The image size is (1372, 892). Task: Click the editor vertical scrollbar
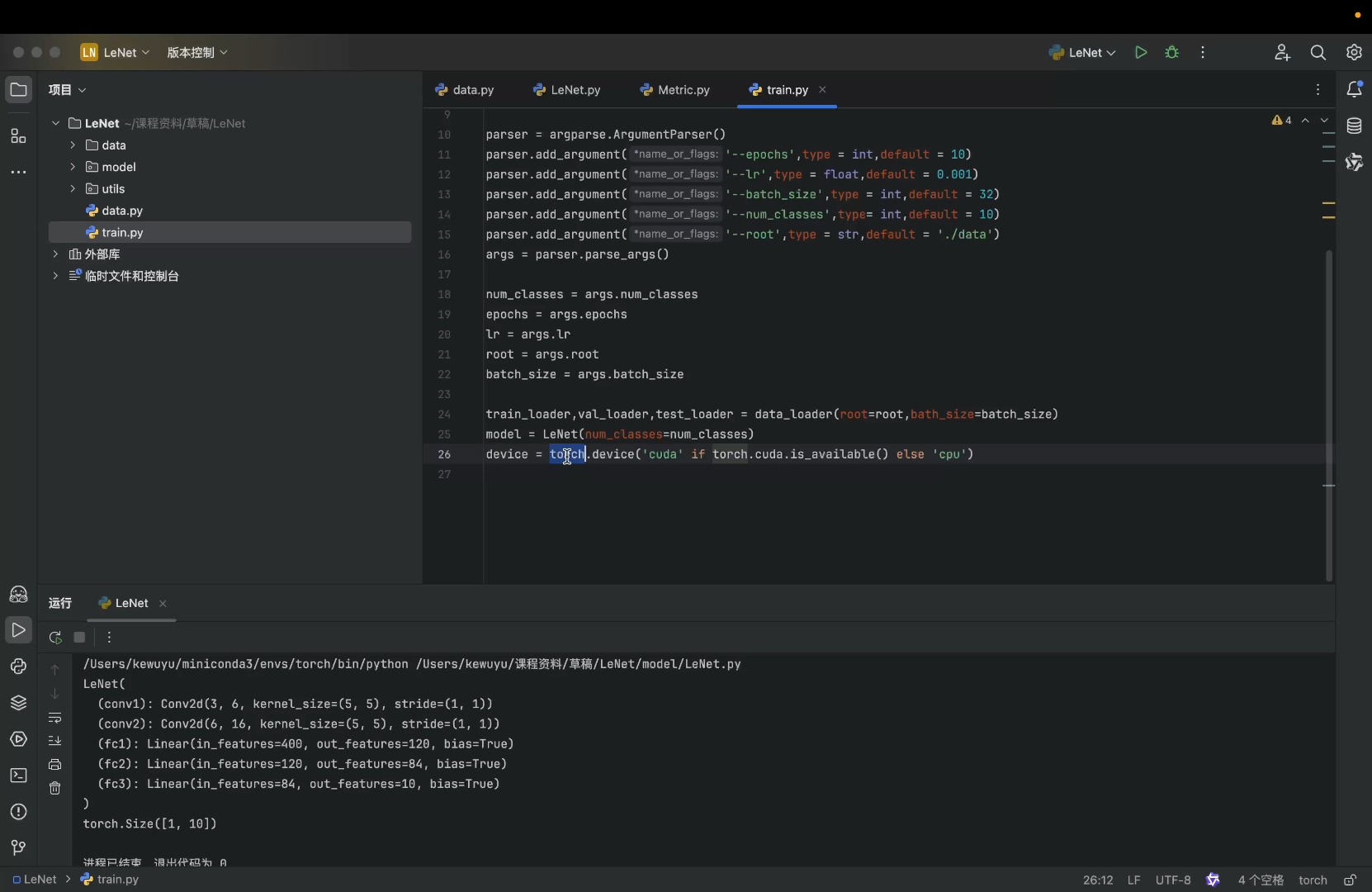tap(1328, 413)
